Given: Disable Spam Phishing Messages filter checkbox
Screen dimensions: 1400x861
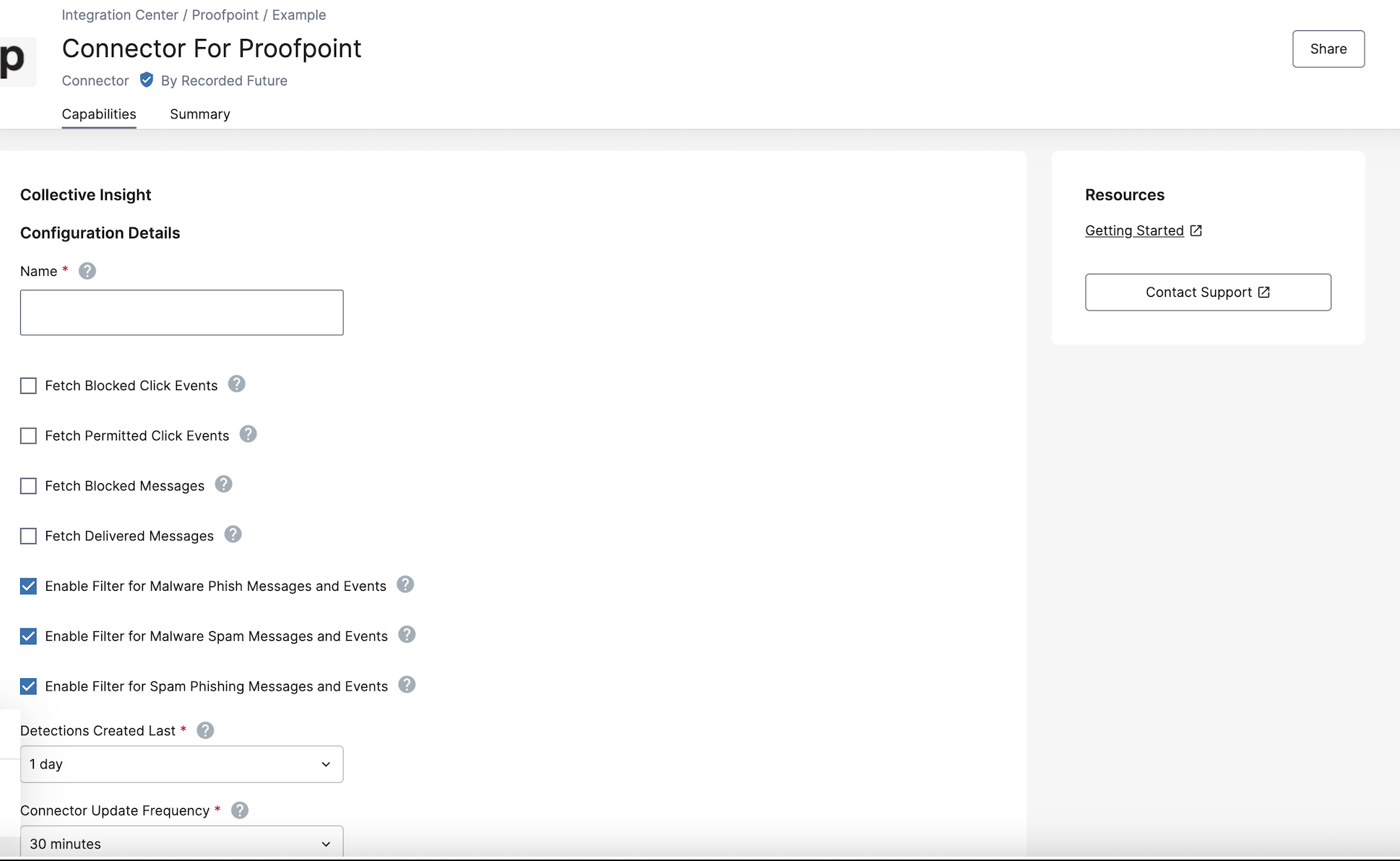Looking at the screenshot, I should point(28,686).
